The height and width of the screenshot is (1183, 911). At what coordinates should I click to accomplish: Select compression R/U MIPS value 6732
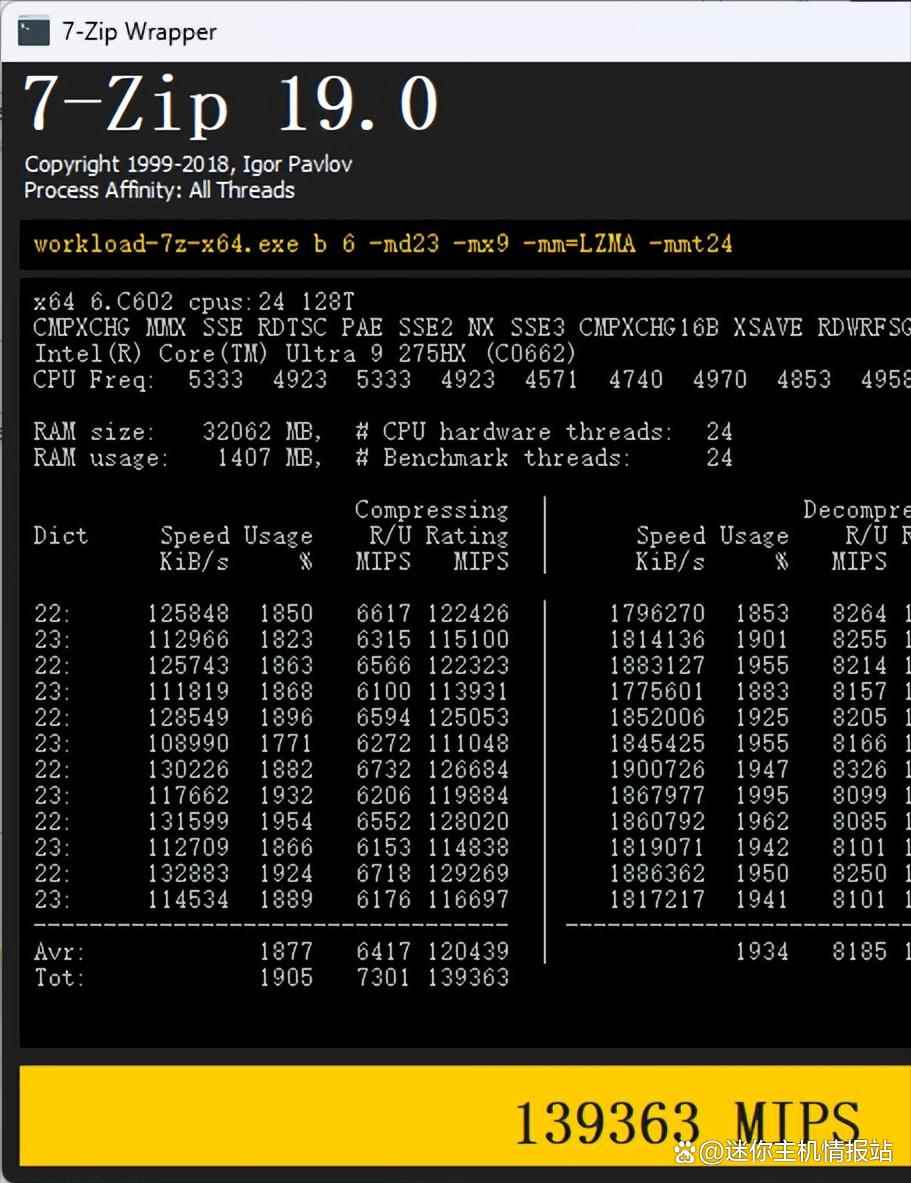click(x=383, y=770)
